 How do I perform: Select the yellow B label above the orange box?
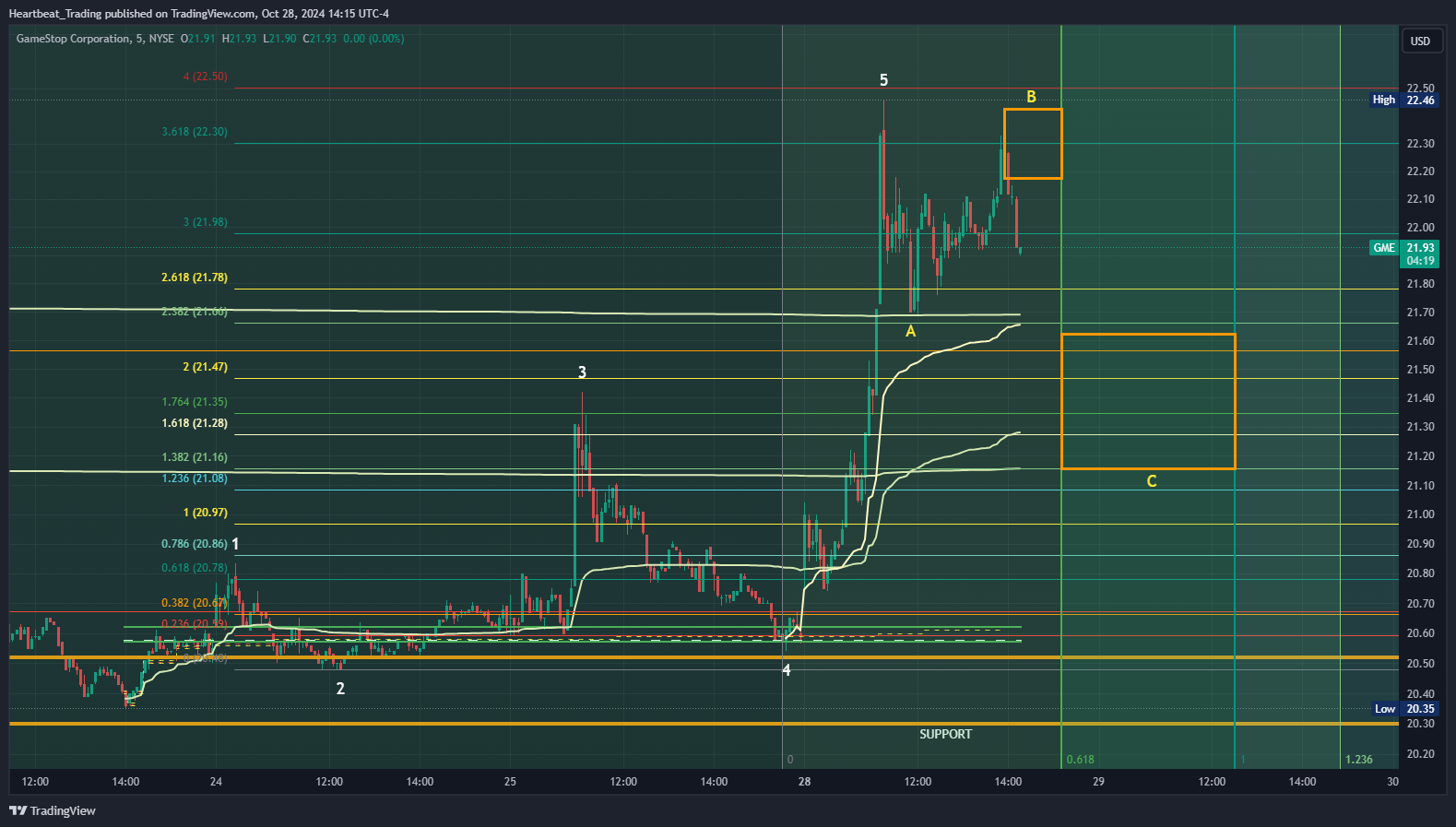click(x=1032, y=97)
